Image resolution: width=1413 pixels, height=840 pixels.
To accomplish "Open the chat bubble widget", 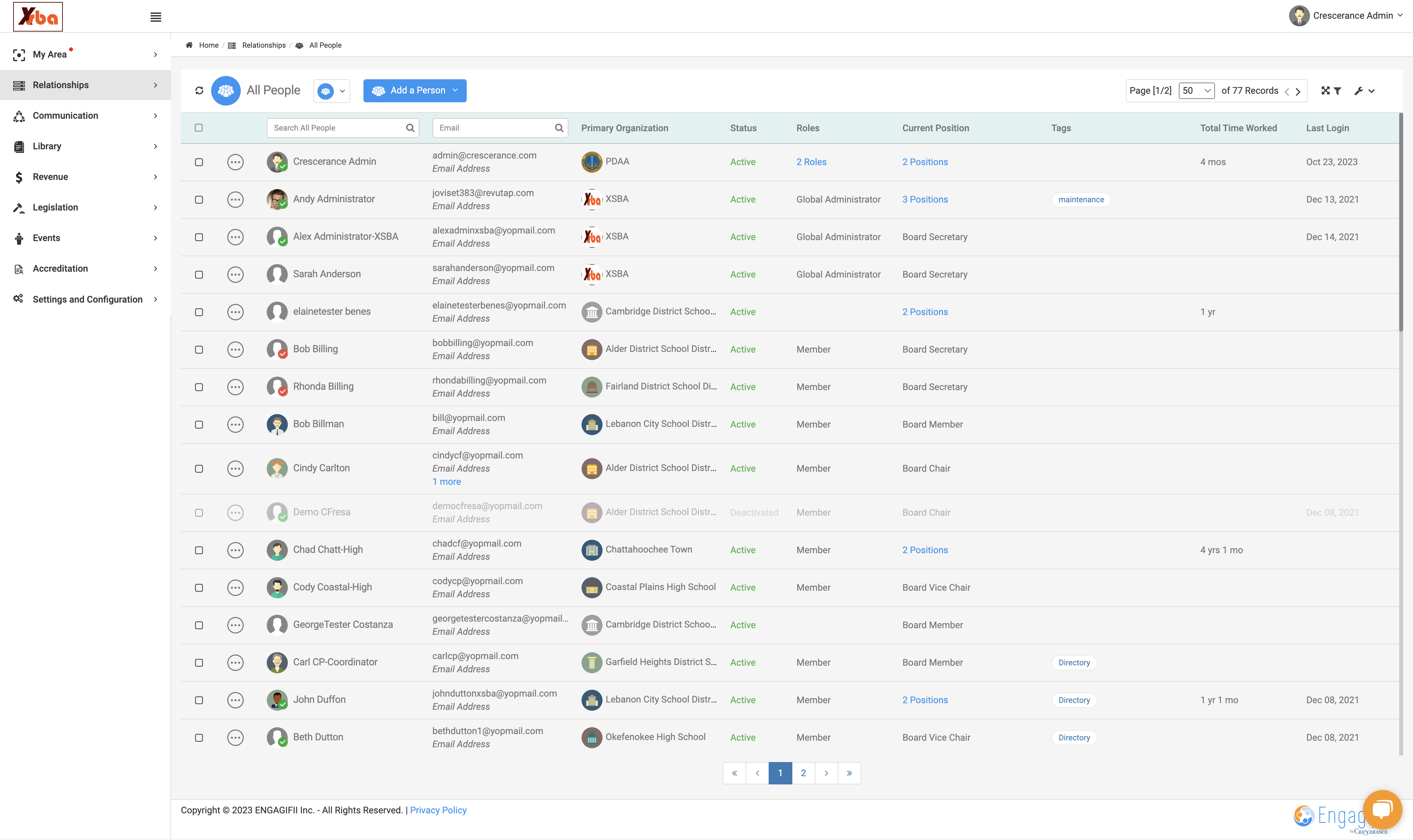I will (x=1382, y=809).
